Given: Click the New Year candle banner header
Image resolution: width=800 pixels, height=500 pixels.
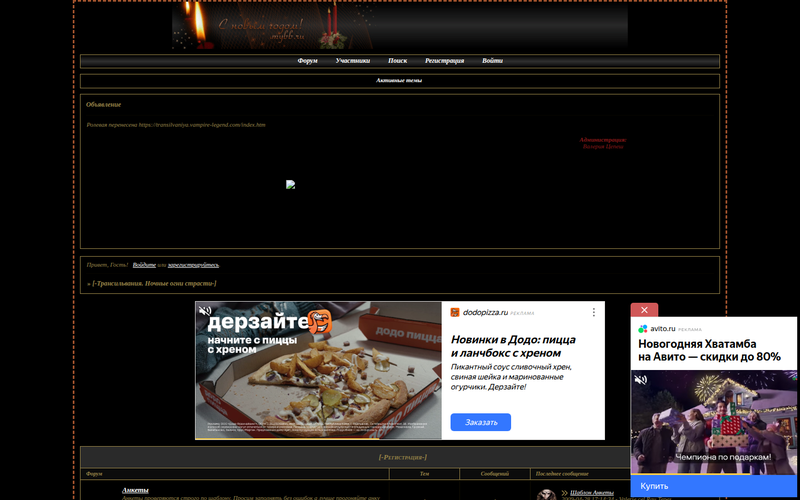Looking at the screenshot, I should [x=400, y=25].
